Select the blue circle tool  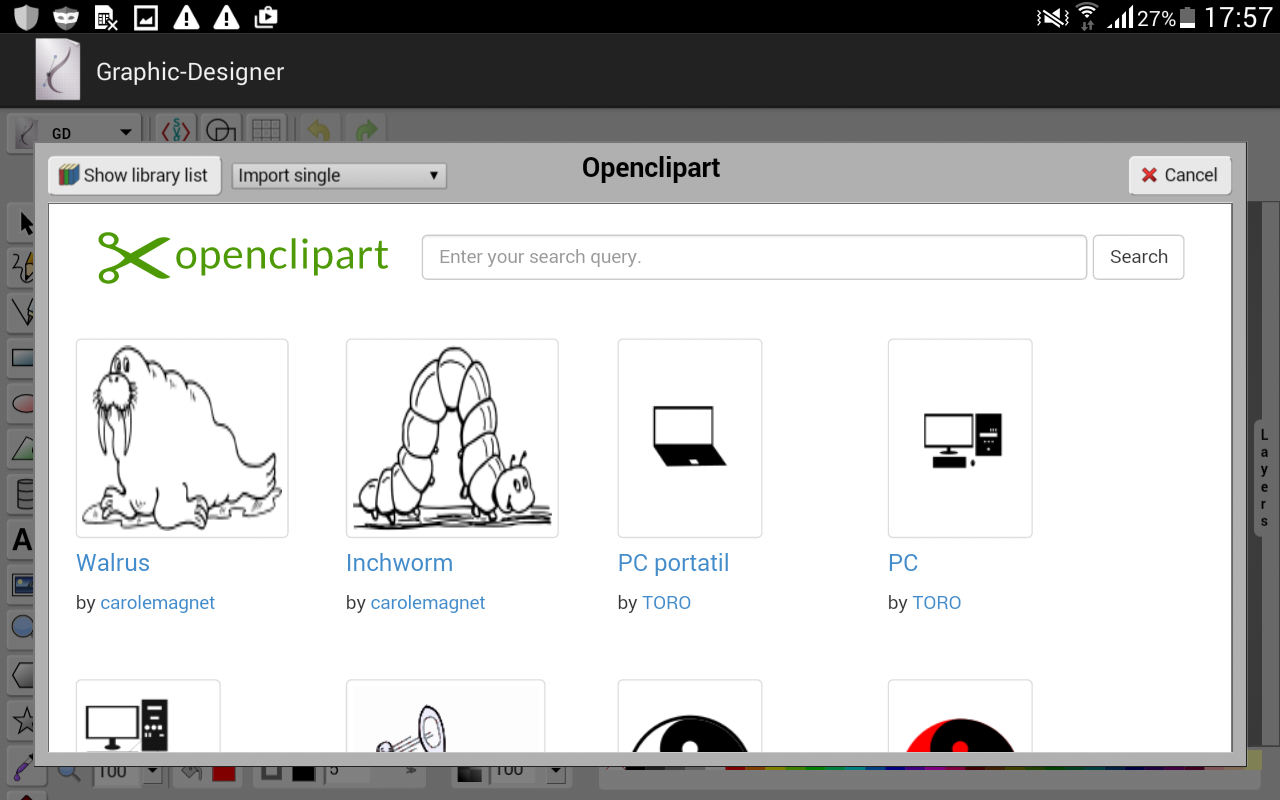point(23,629)
